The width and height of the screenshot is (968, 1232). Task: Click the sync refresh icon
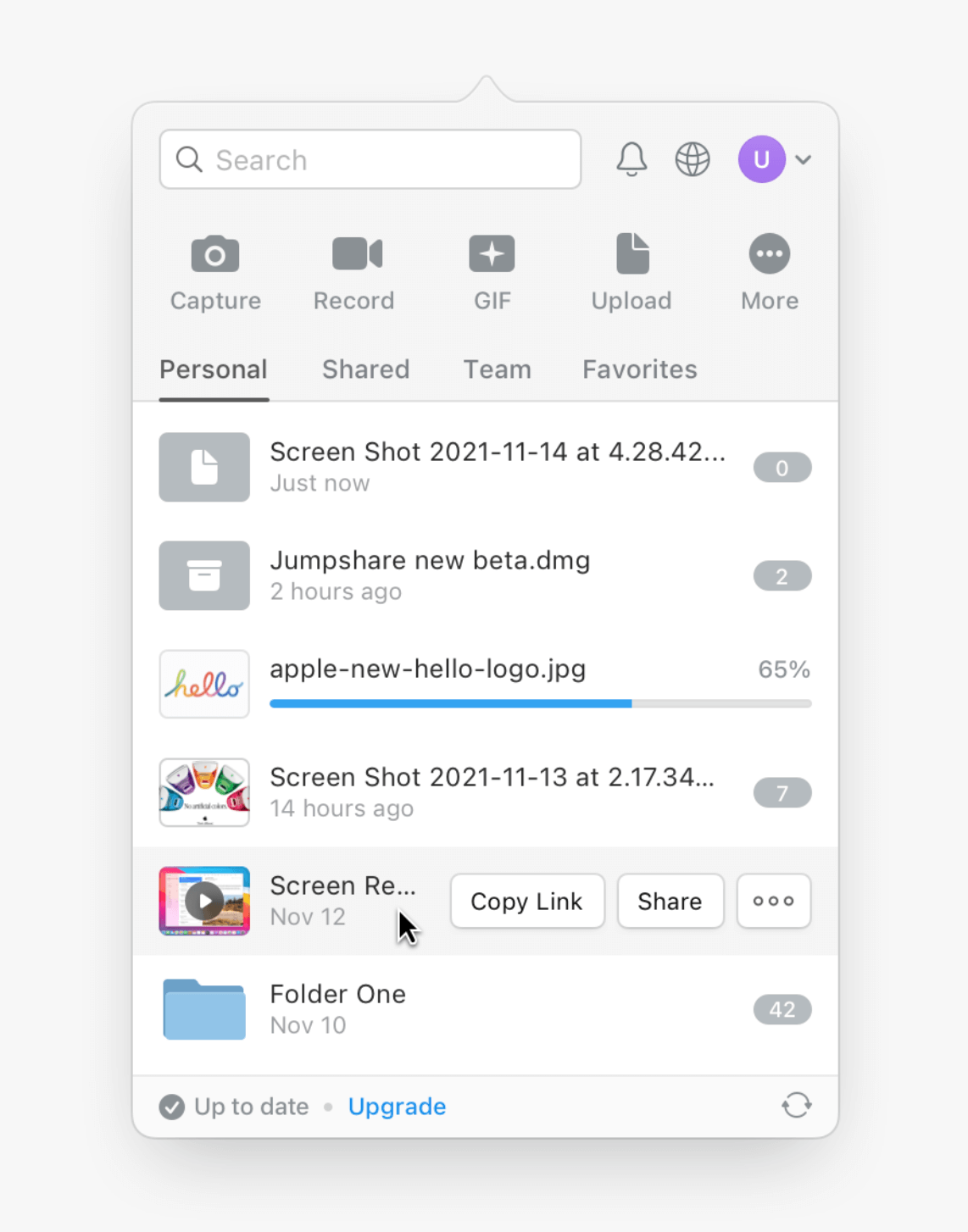click(796, 1105)
